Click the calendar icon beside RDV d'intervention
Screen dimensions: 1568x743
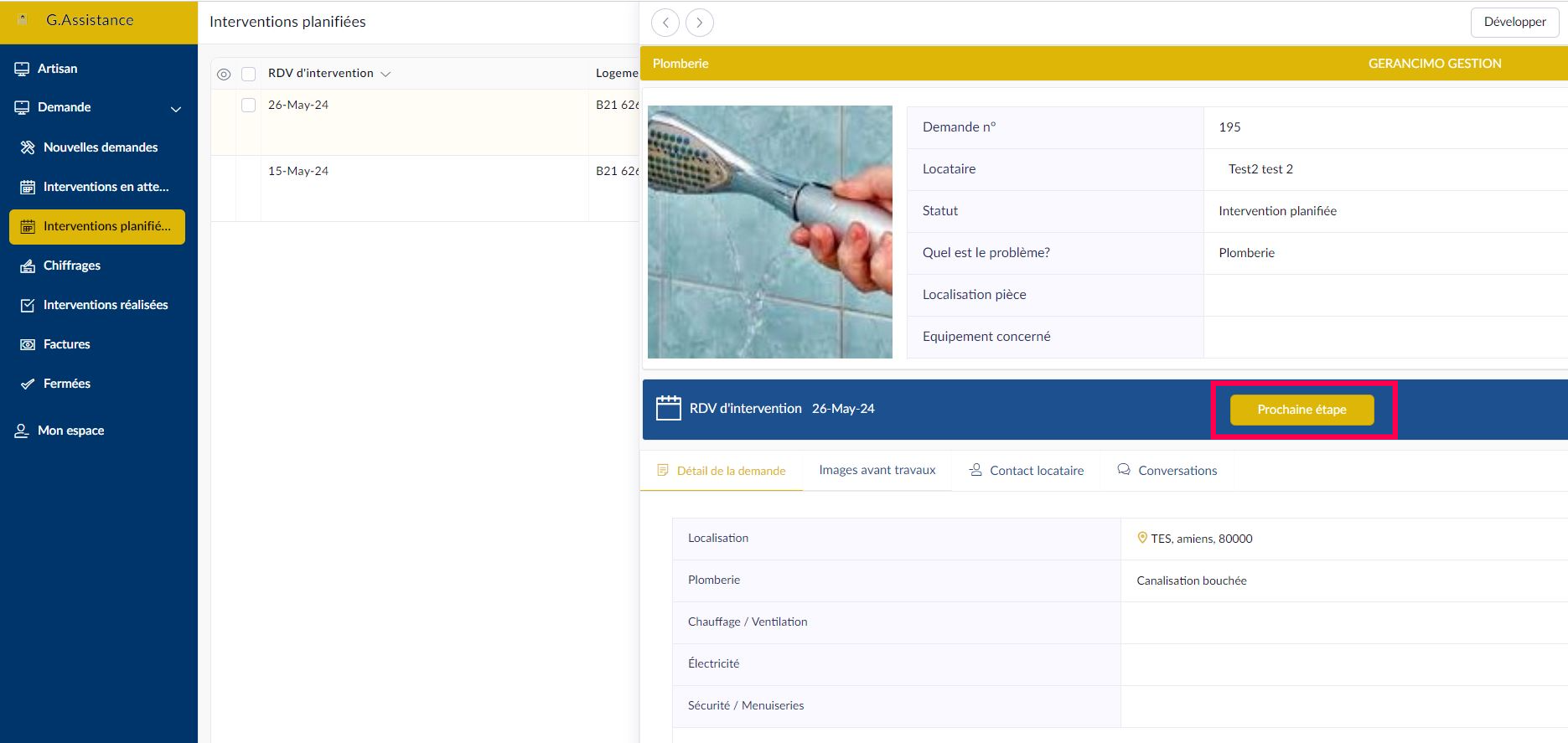[668, 408]
